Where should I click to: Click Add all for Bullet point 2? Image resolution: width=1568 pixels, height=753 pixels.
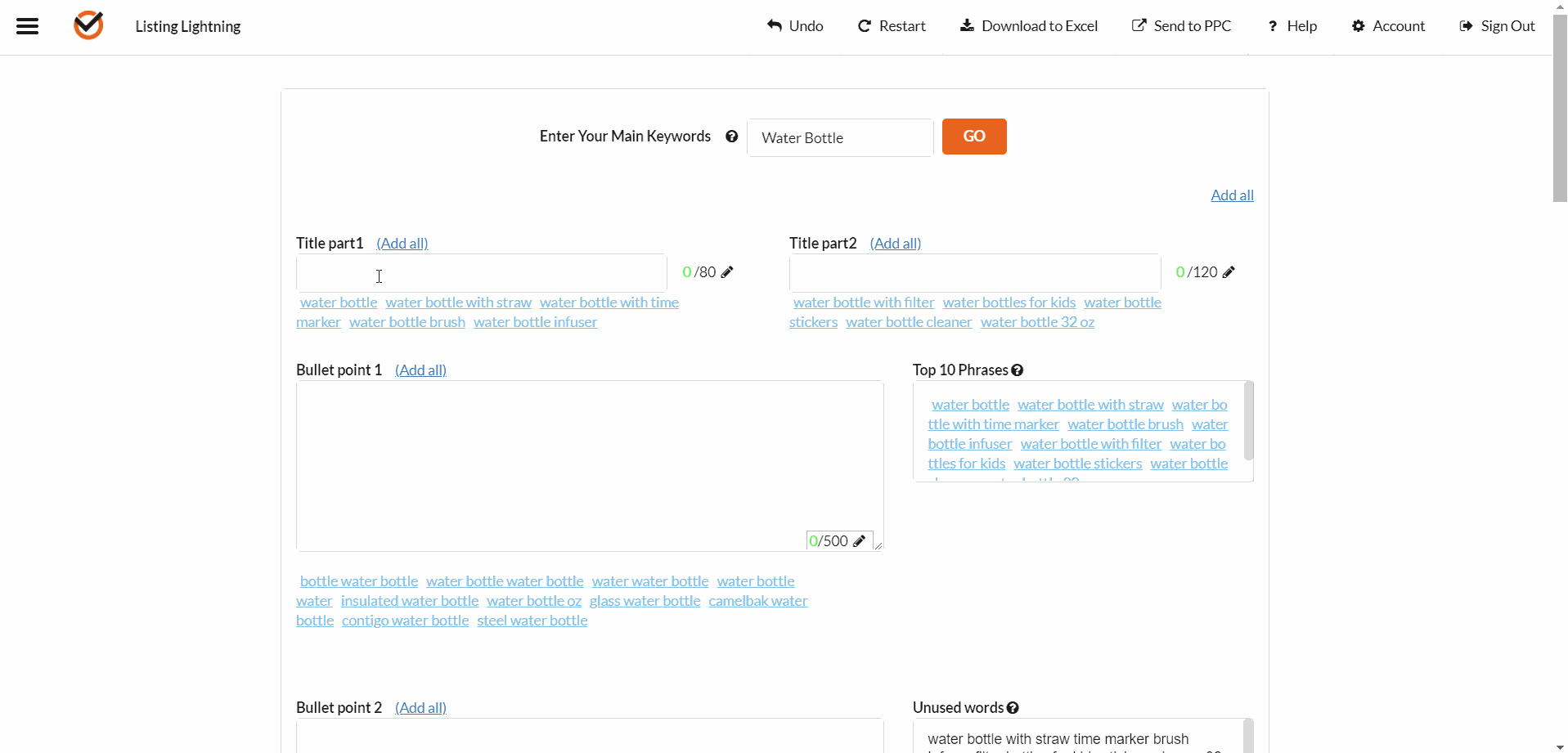(x=420, y=708)
